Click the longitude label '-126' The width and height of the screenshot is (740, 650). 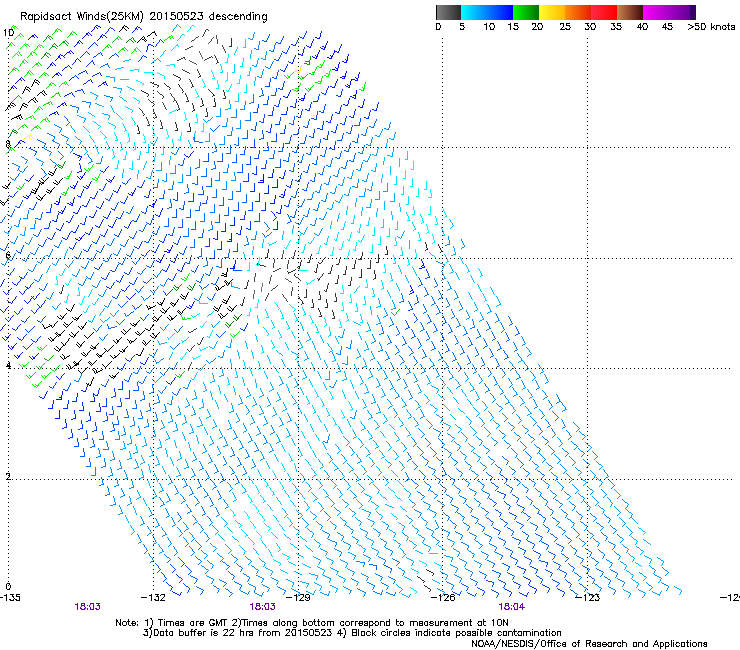click(x=443, y=598)
